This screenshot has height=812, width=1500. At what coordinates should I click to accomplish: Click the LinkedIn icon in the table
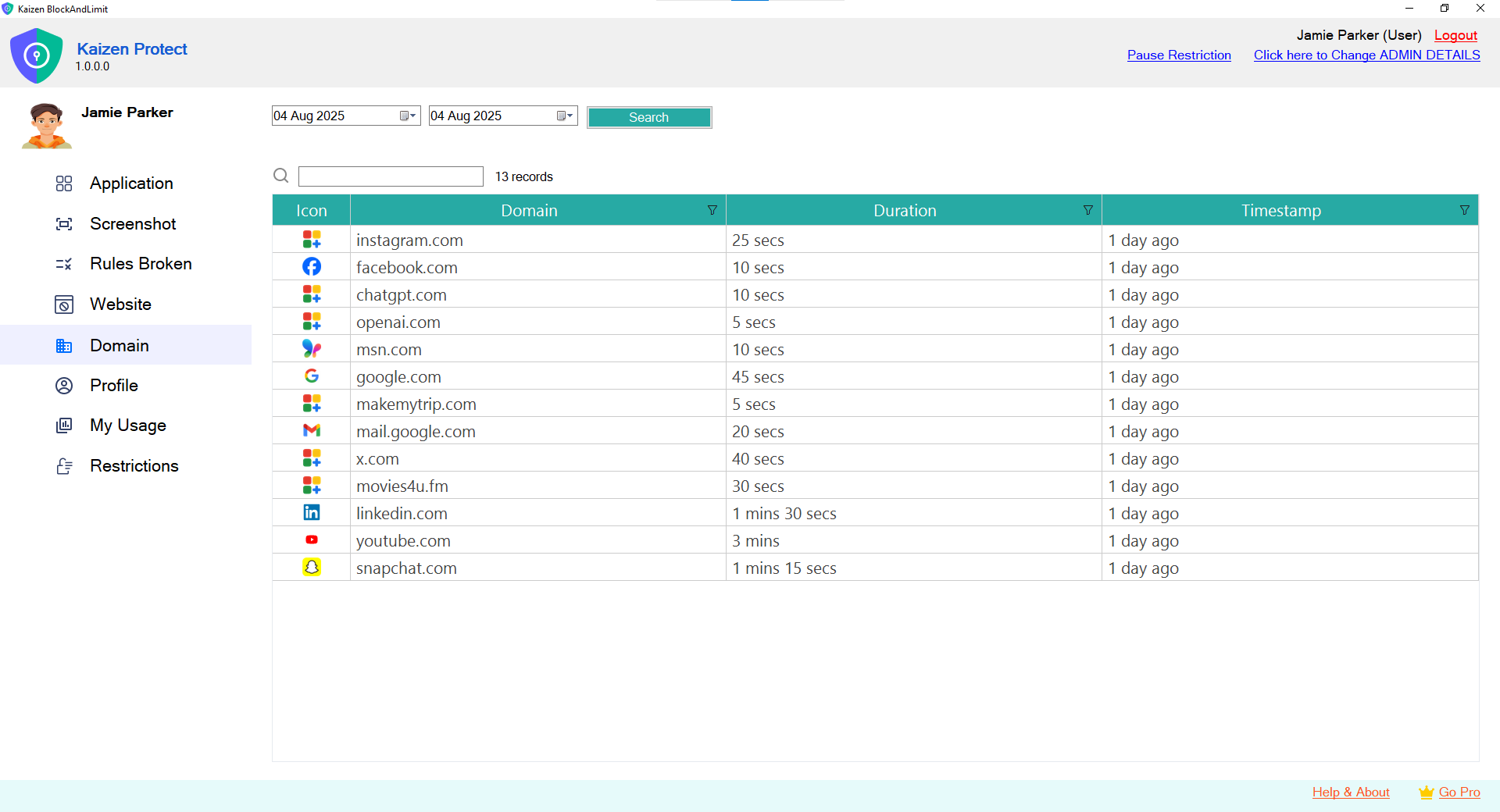(x=312, y=513)
